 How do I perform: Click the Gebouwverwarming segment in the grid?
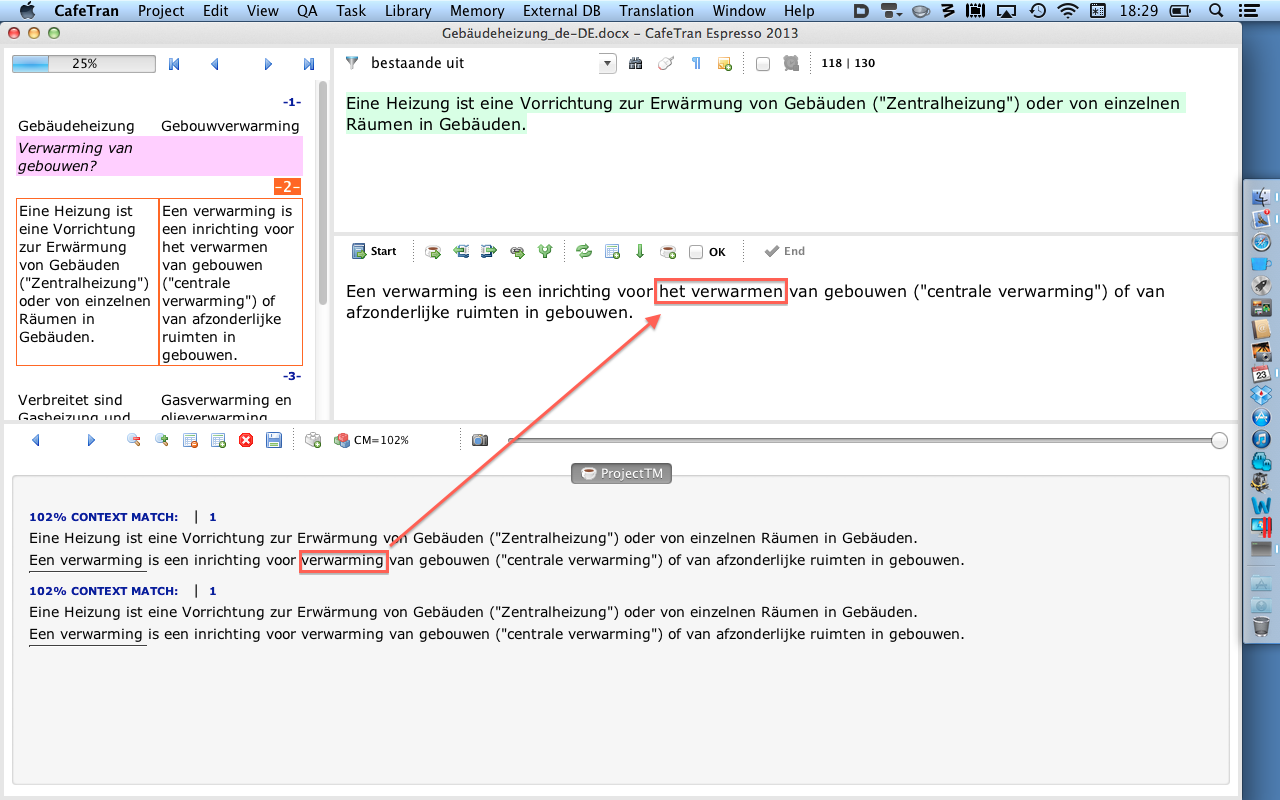tap(230, 126)
